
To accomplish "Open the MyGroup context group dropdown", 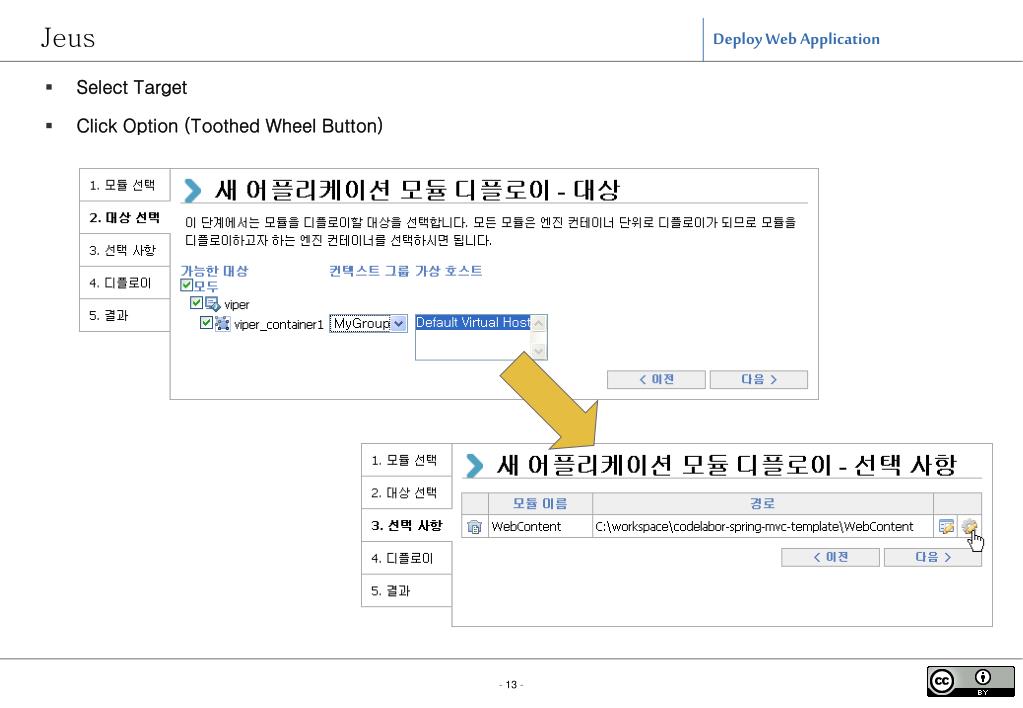I will pyautogui.click(x=369, y=323).
